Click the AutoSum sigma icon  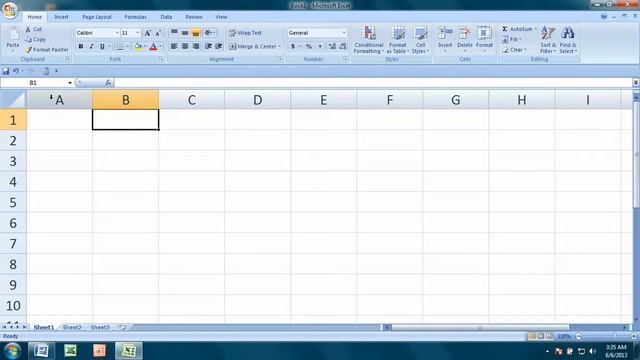[x=505, y=29]
